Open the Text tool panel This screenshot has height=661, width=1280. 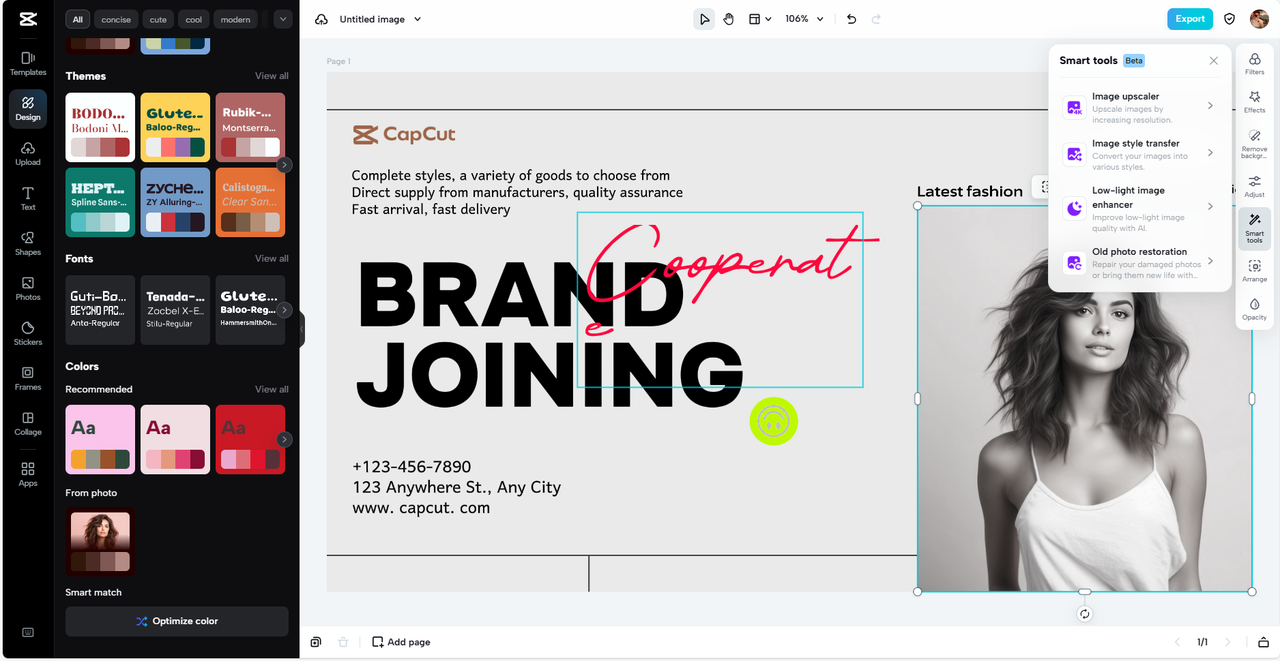coord(28,198)
